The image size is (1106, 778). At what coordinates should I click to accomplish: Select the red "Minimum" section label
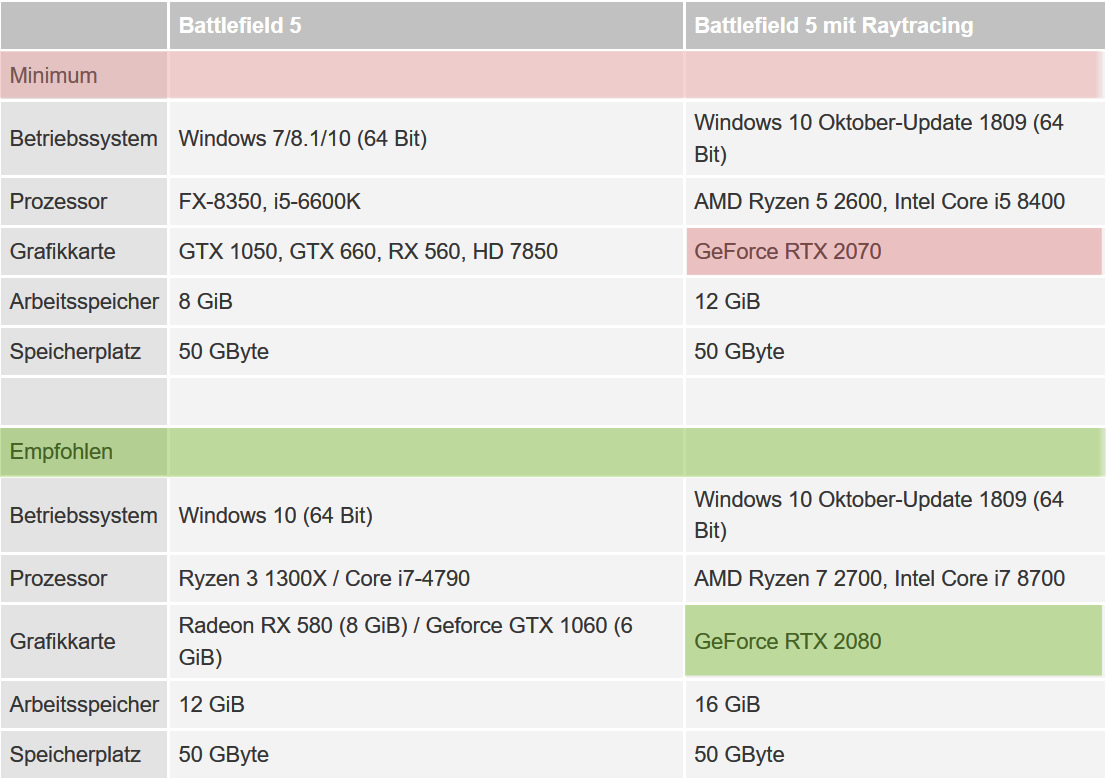pyautogui.click(x=54, y=76)
